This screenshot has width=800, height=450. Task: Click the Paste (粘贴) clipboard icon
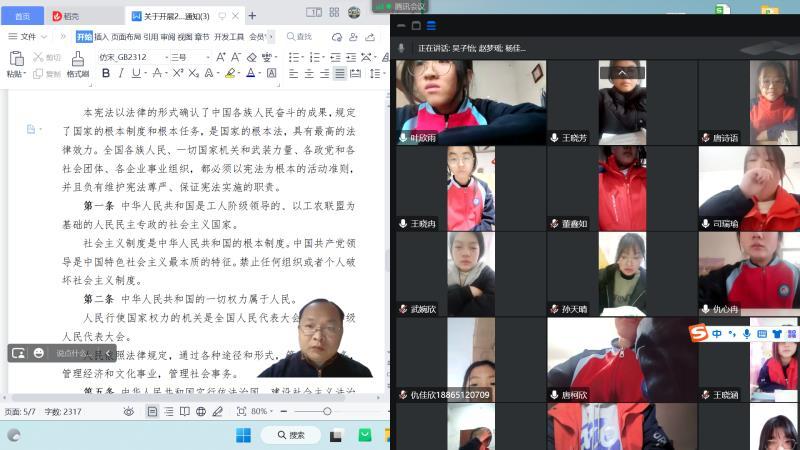[15, 59]
